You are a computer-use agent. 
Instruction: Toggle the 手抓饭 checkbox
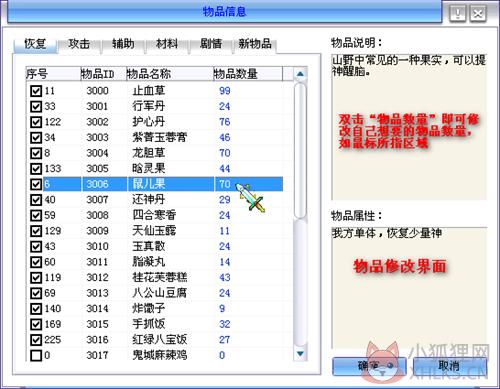36,324
